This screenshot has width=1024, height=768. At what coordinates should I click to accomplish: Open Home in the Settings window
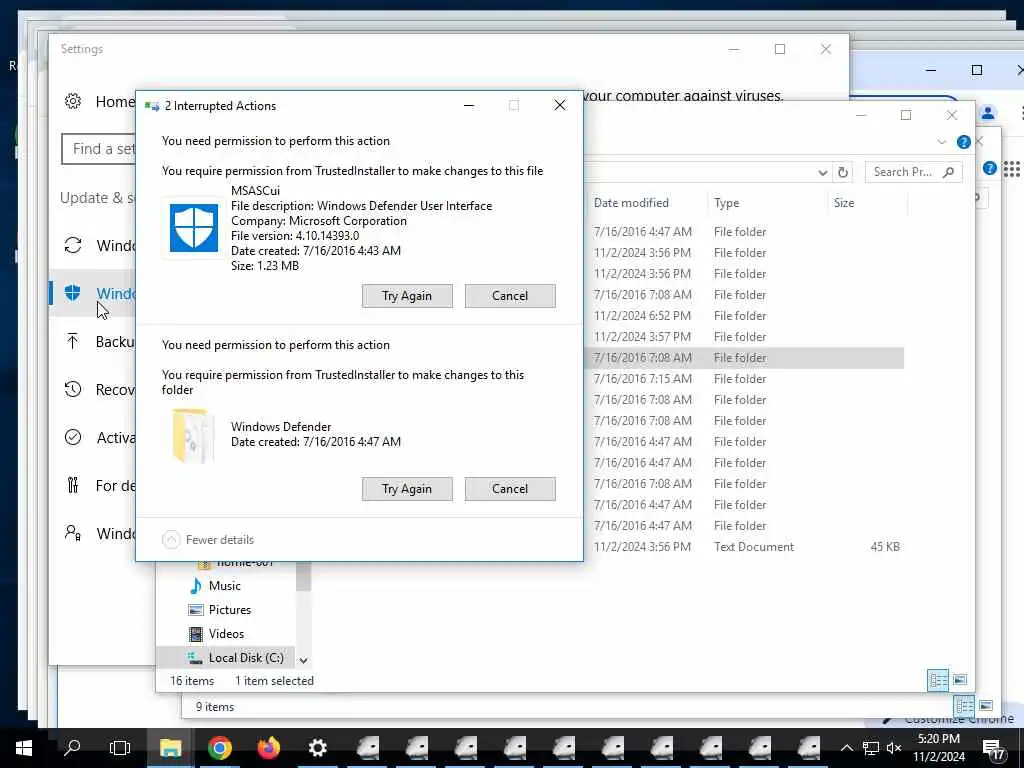[x=100, y=102]
